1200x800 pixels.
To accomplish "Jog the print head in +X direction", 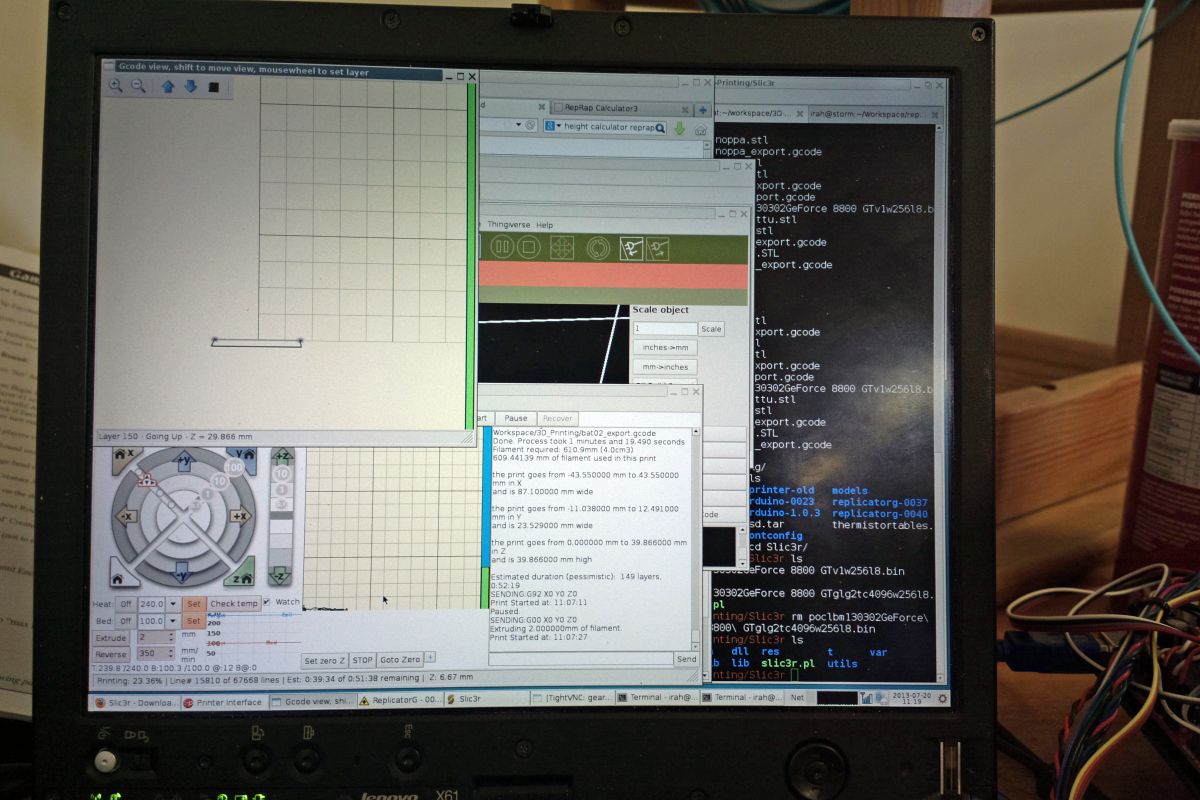I will [x=240, y=516].
